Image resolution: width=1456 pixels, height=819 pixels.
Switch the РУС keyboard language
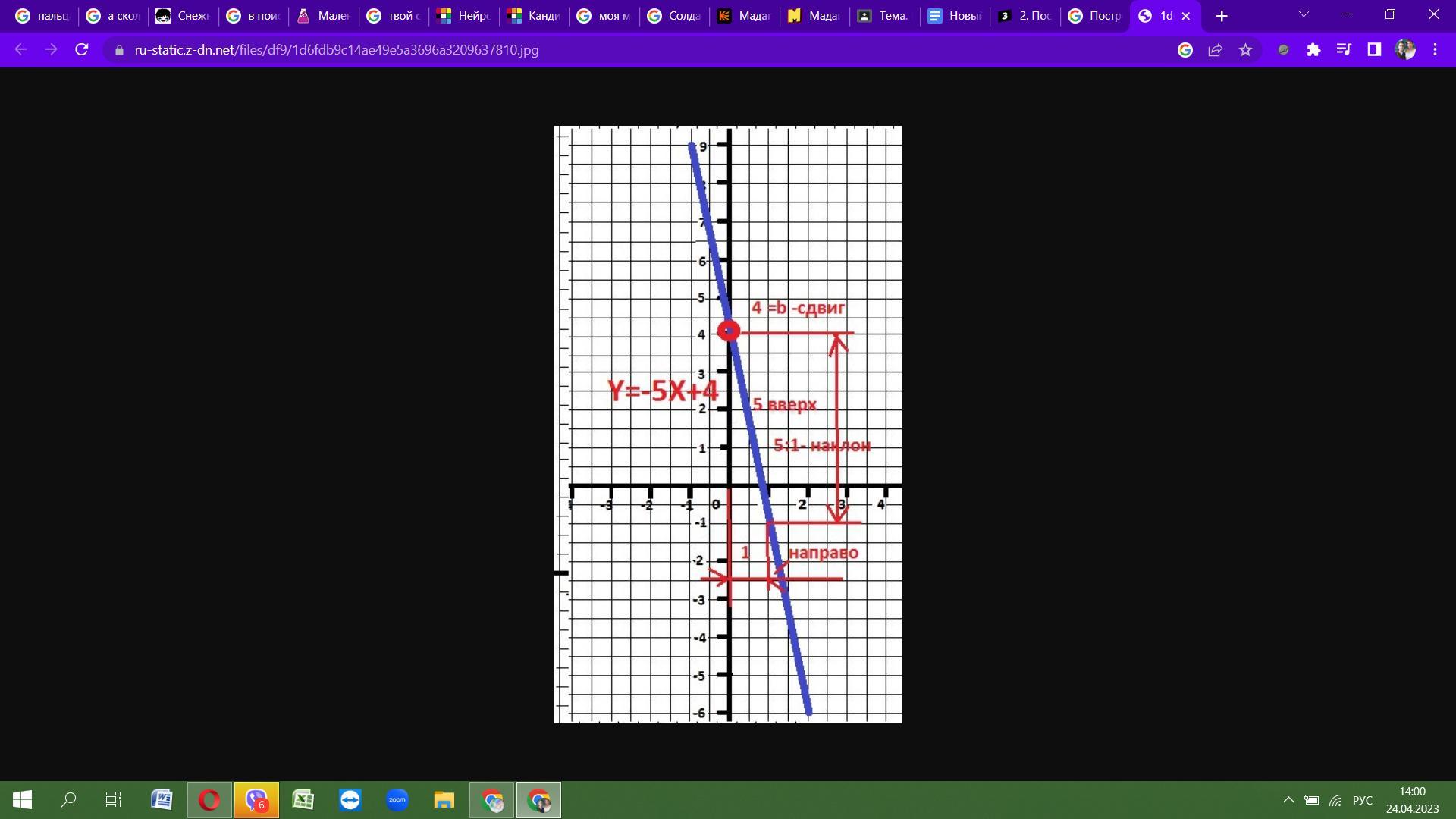(1362, 800)
